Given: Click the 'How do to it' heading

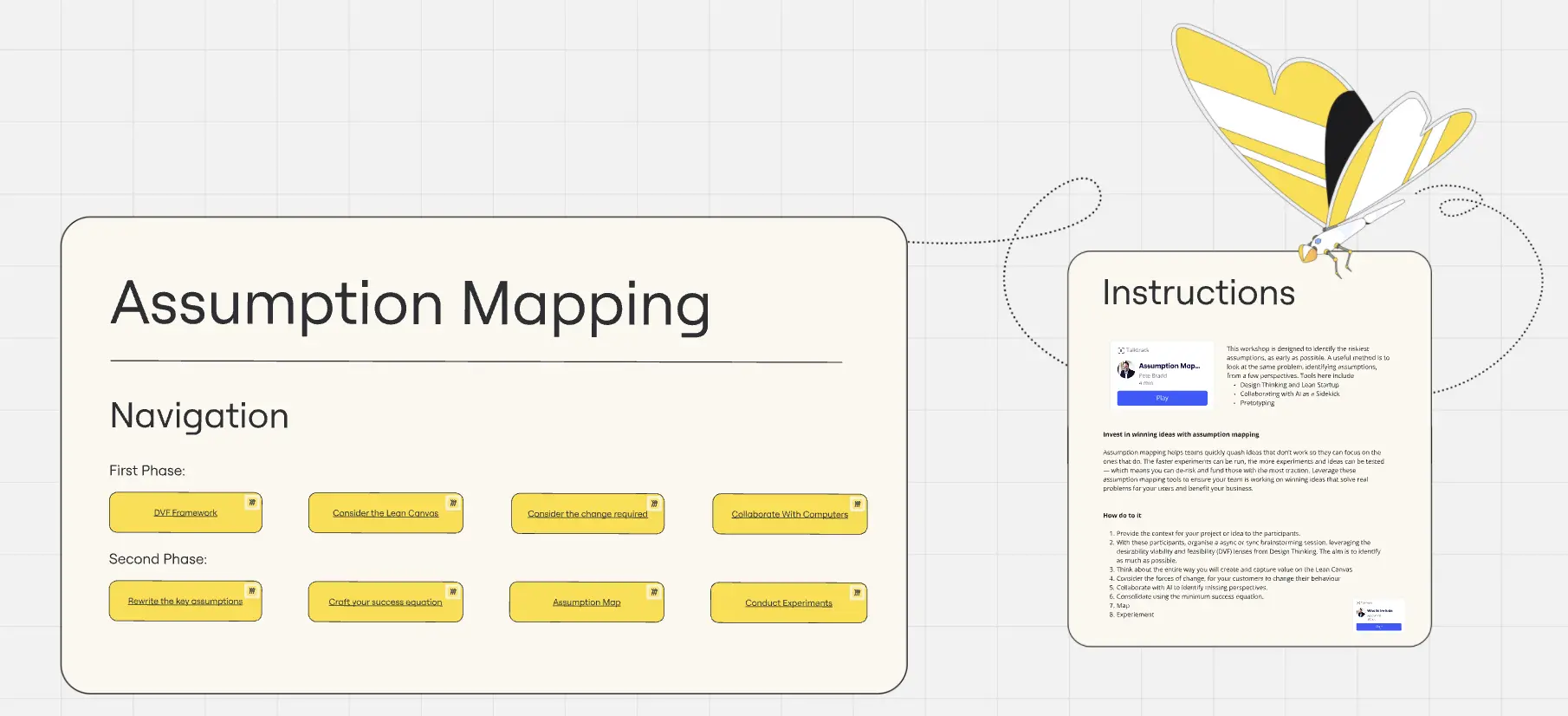Looking at the screenshot, I should click(x=1122, y=515).
